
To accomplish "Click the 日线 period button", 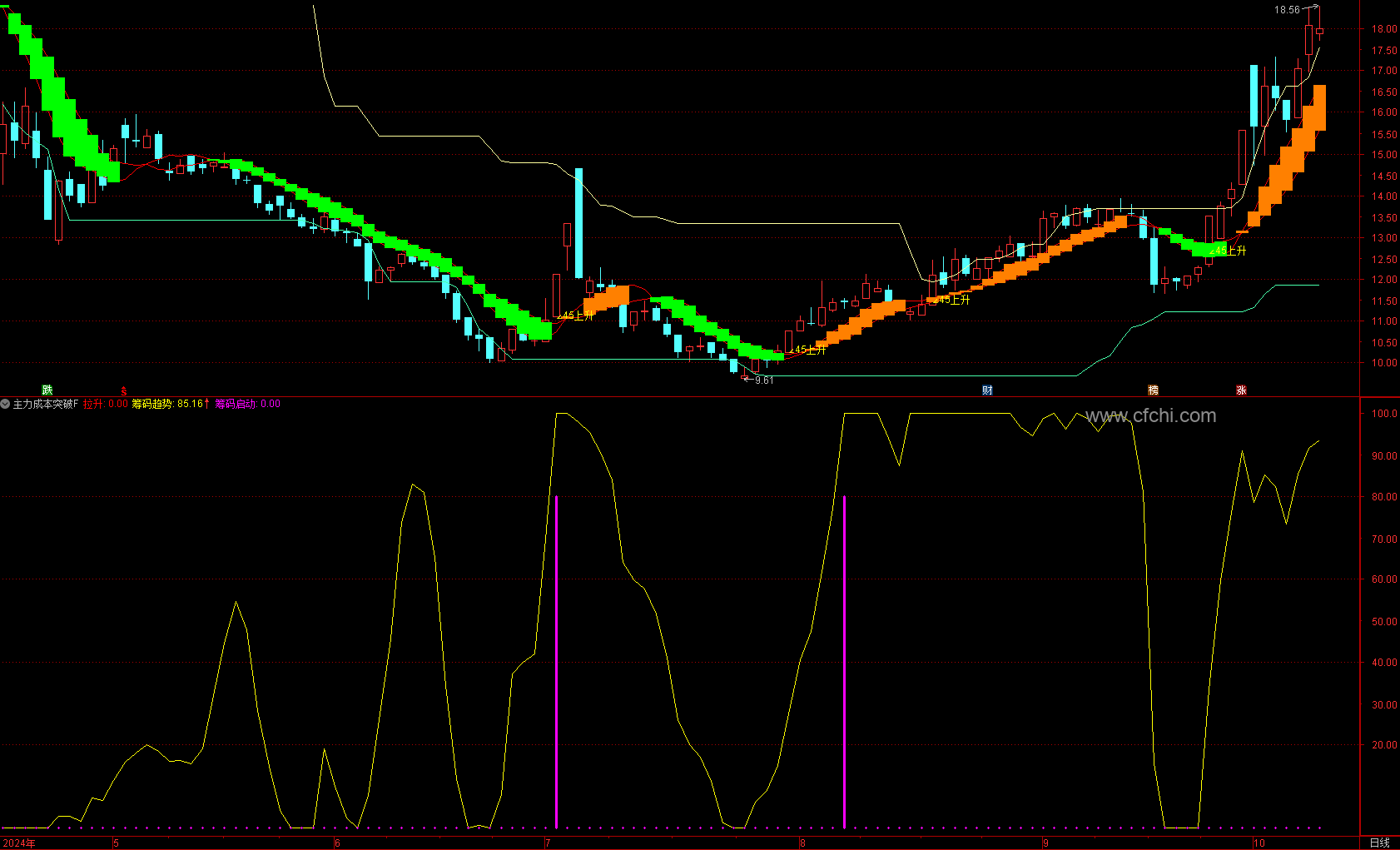I will tap(1379, 843).
